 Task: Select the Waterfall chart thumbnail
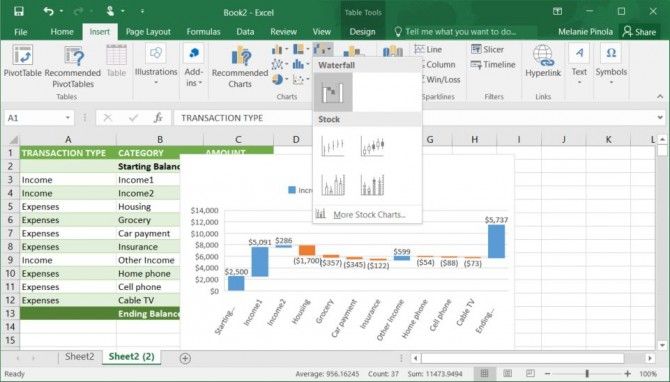333,92
